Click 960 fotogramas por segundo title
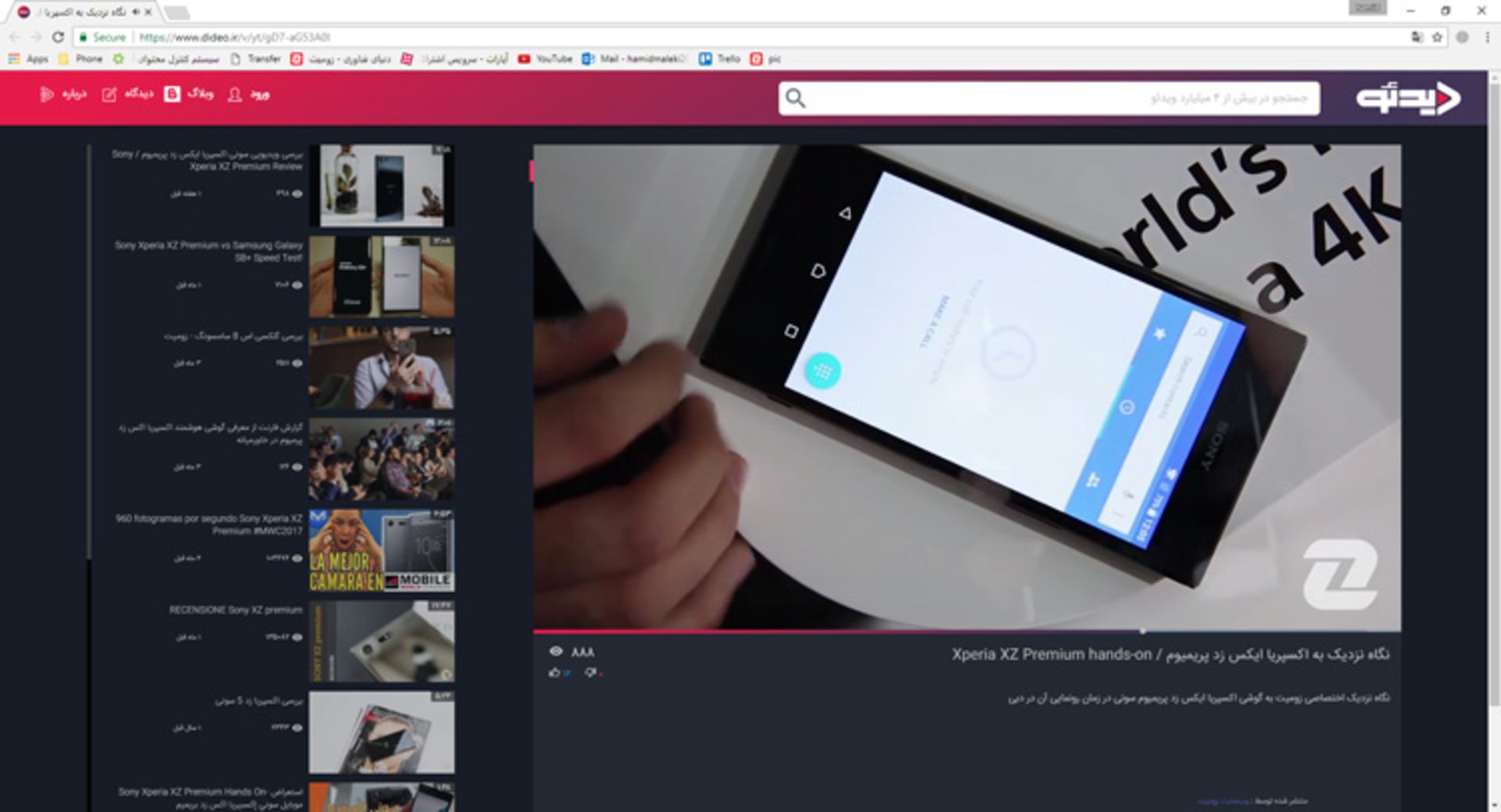 point(209,524)
